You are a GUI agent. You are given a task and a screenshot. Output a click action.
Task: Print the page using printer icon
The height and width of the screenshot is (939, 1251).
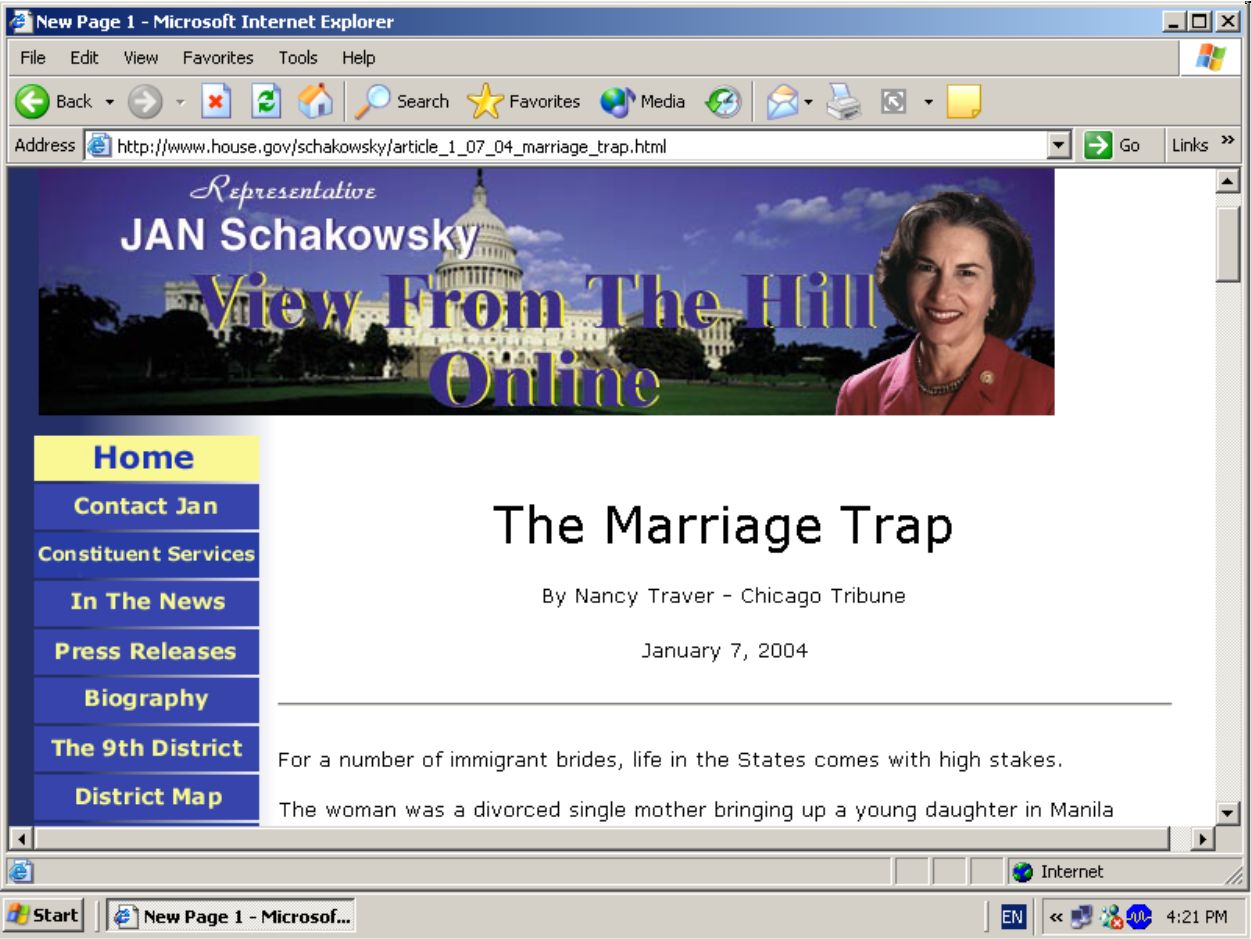point(844,101)
